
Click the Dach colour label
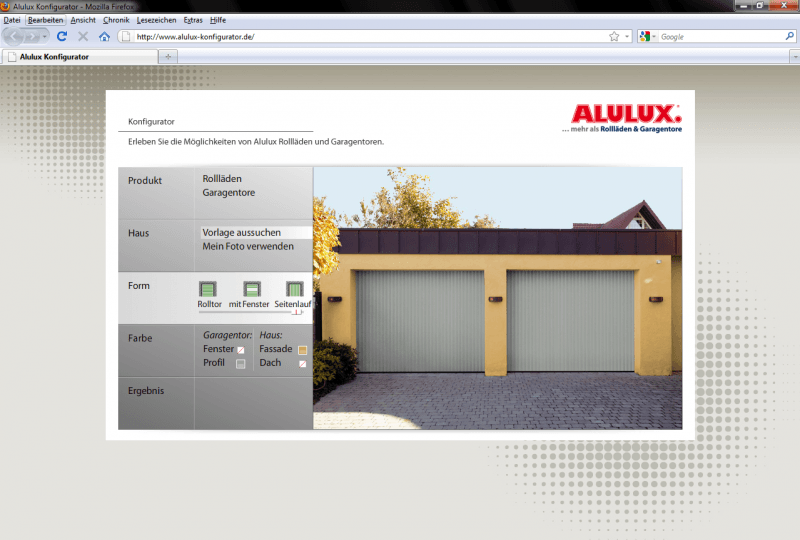tap(270, 362)
